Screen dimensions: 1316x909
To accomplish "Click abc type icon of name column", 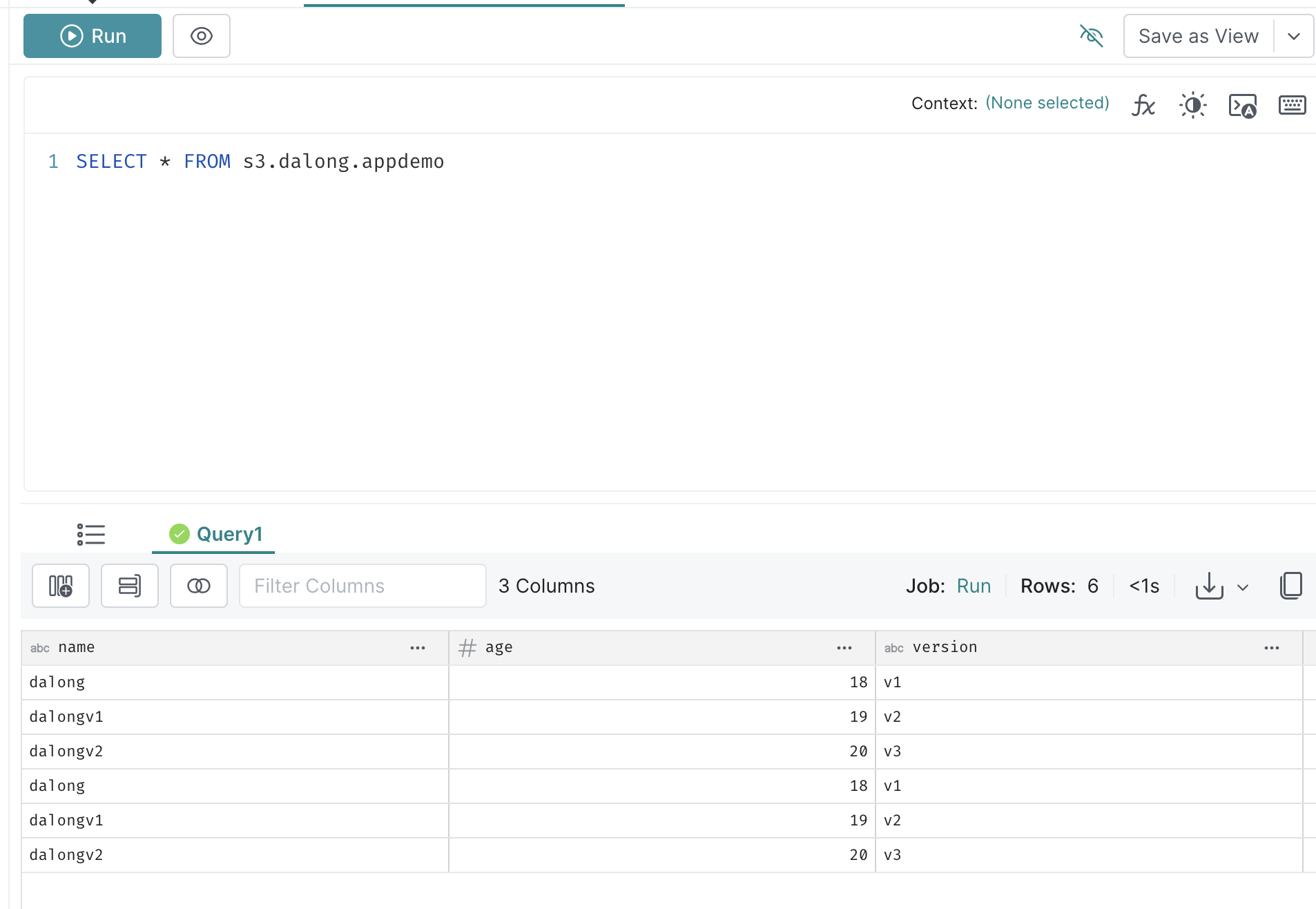I will (40, 648).
